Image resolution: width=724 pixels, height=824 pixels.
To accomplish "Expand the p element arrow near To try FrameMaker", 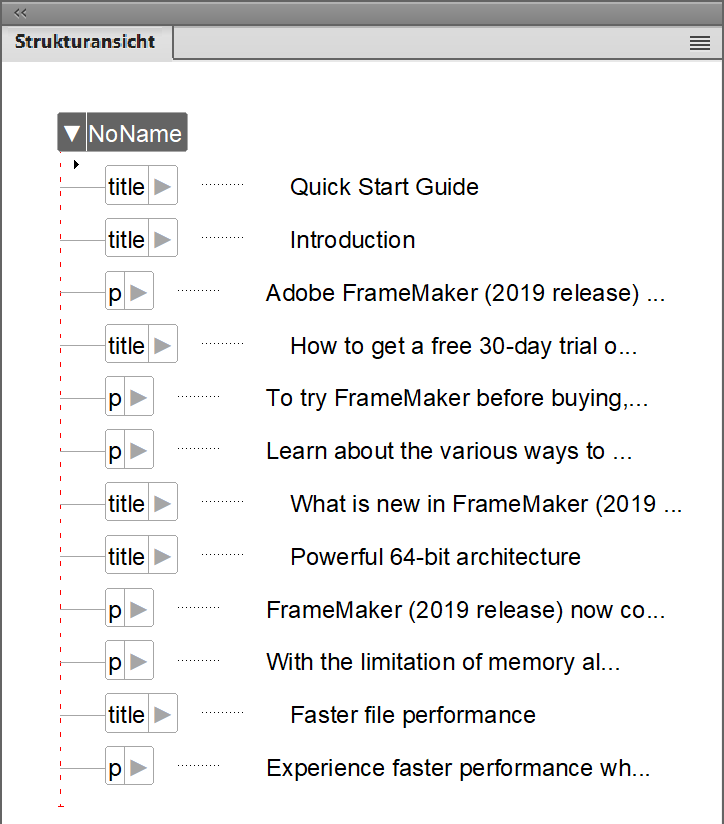I will point(138,396).
